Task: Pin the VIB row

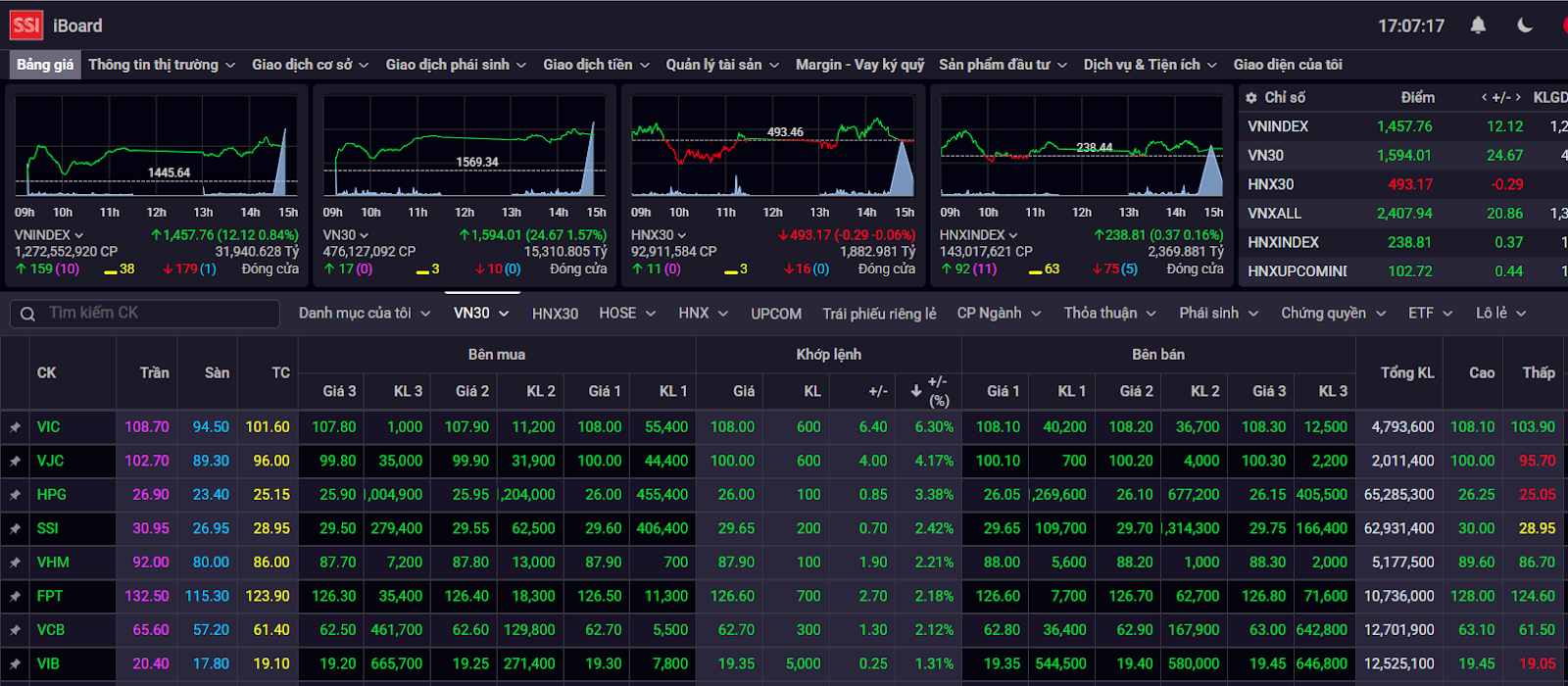Action: (15, 663)
